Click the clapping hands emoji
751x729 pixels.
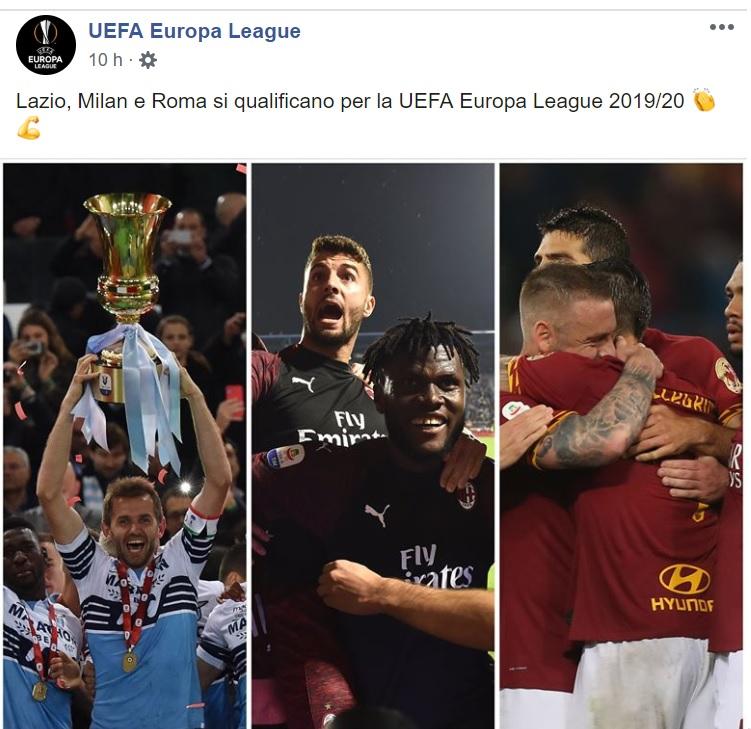pyautogui.click(x=704, y=101)
